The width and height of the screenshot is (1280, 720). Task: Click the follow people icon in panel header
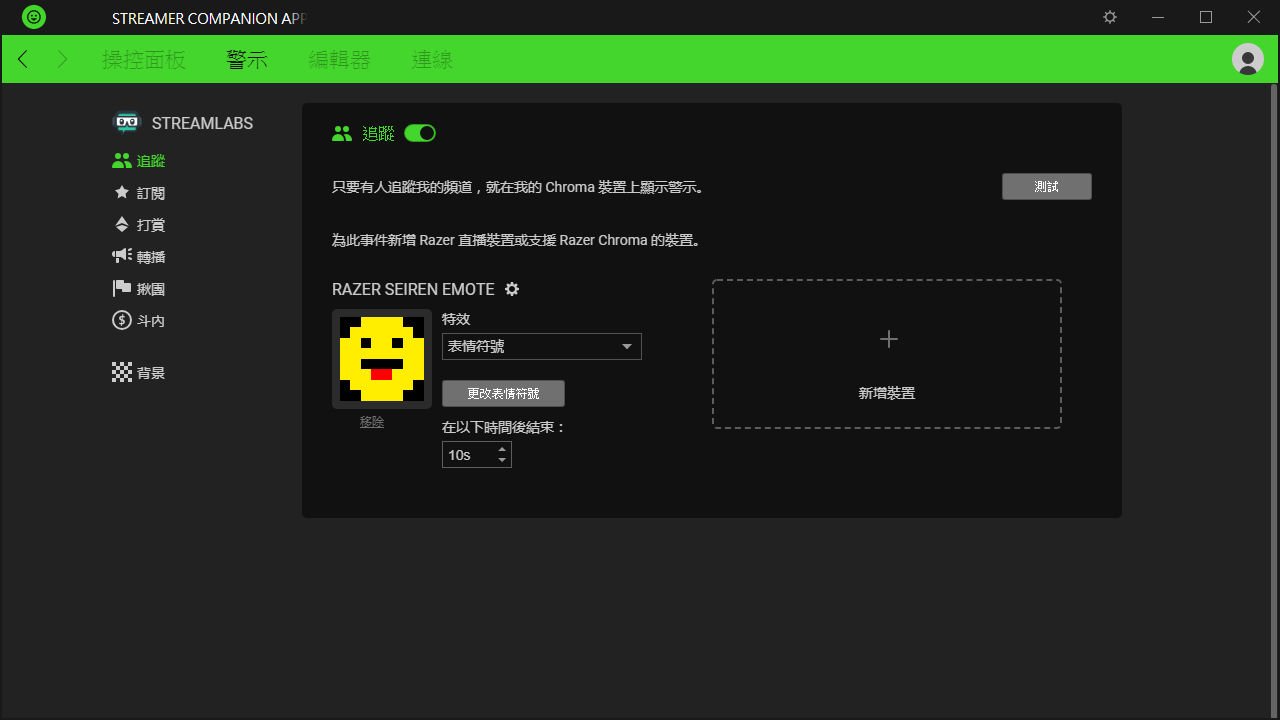342,133
